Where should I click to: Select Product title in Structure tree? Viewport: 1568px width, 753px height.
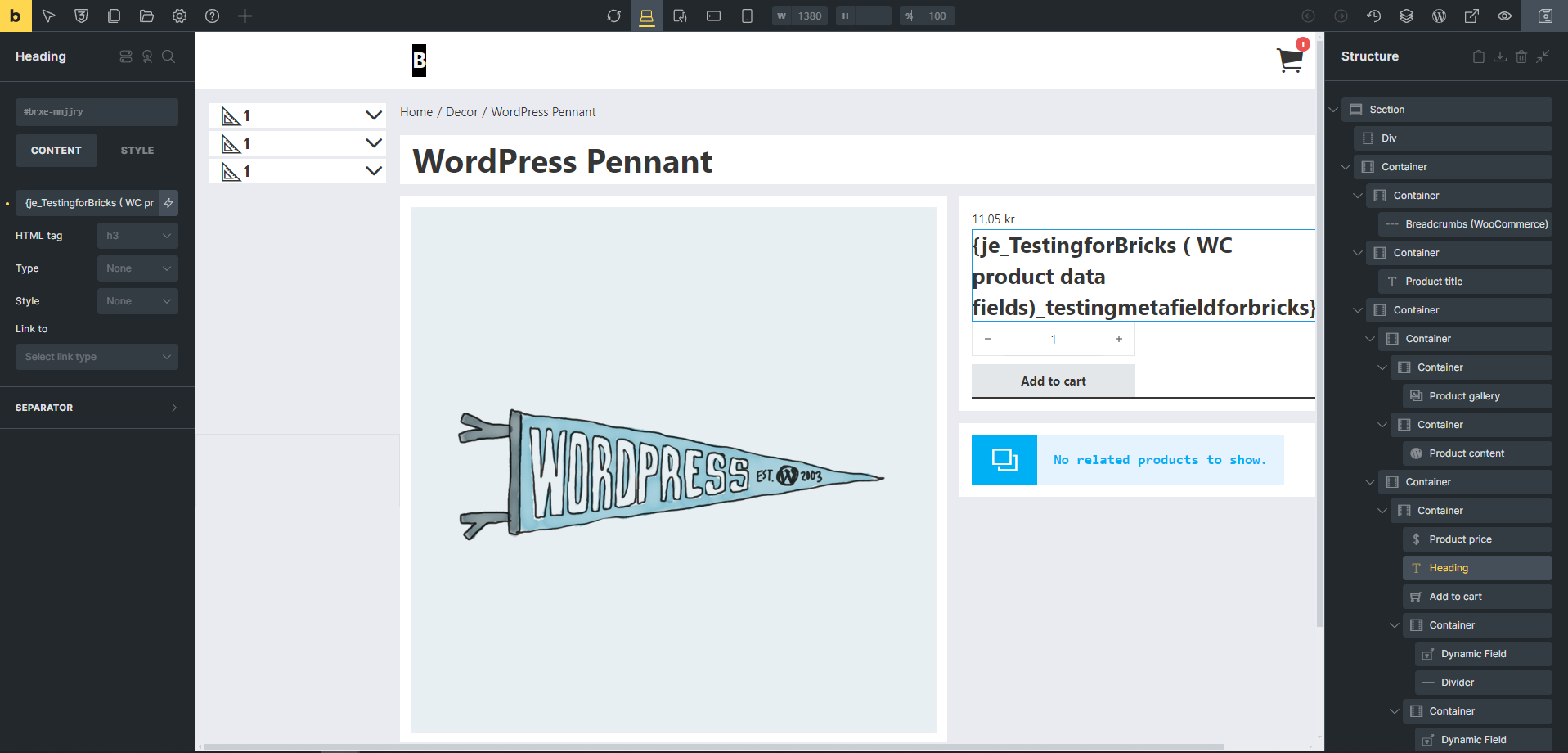tap(1465, 282)
